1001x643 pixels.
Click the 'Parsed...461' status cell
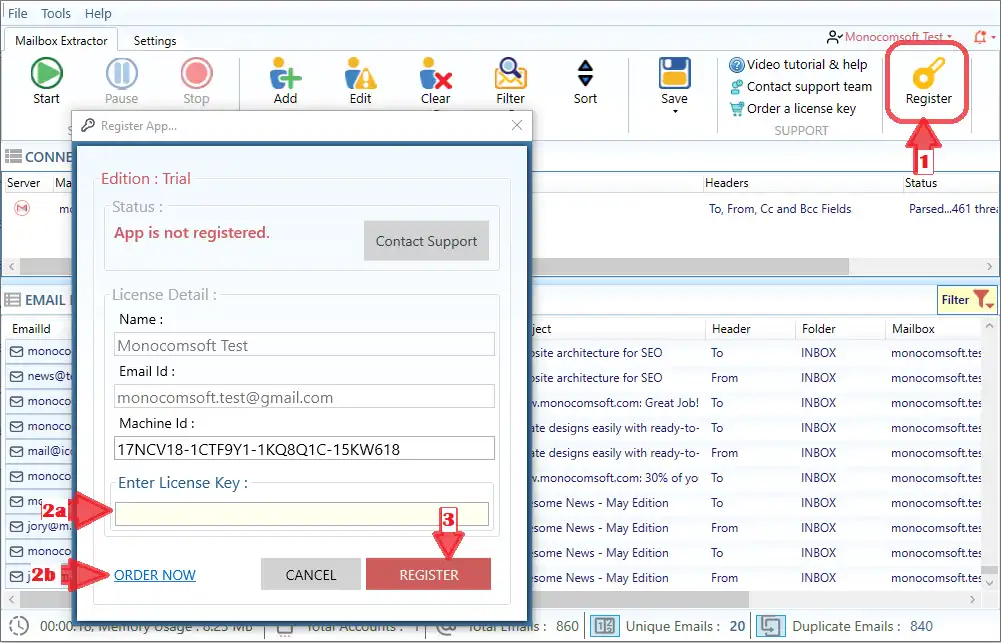pyautogui.click(x=954, y=209)
